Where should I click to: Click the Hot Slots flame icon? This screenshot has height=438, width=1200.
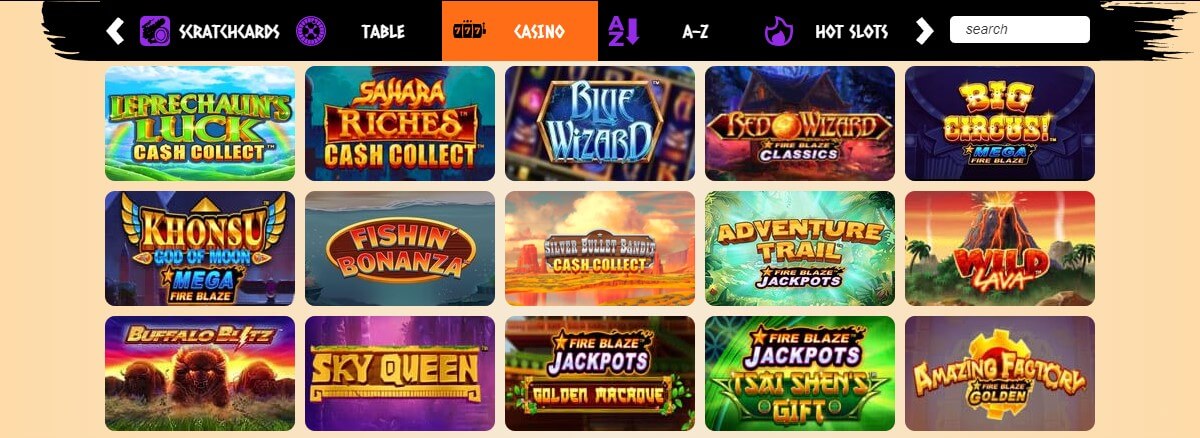[x=779, y=31]
